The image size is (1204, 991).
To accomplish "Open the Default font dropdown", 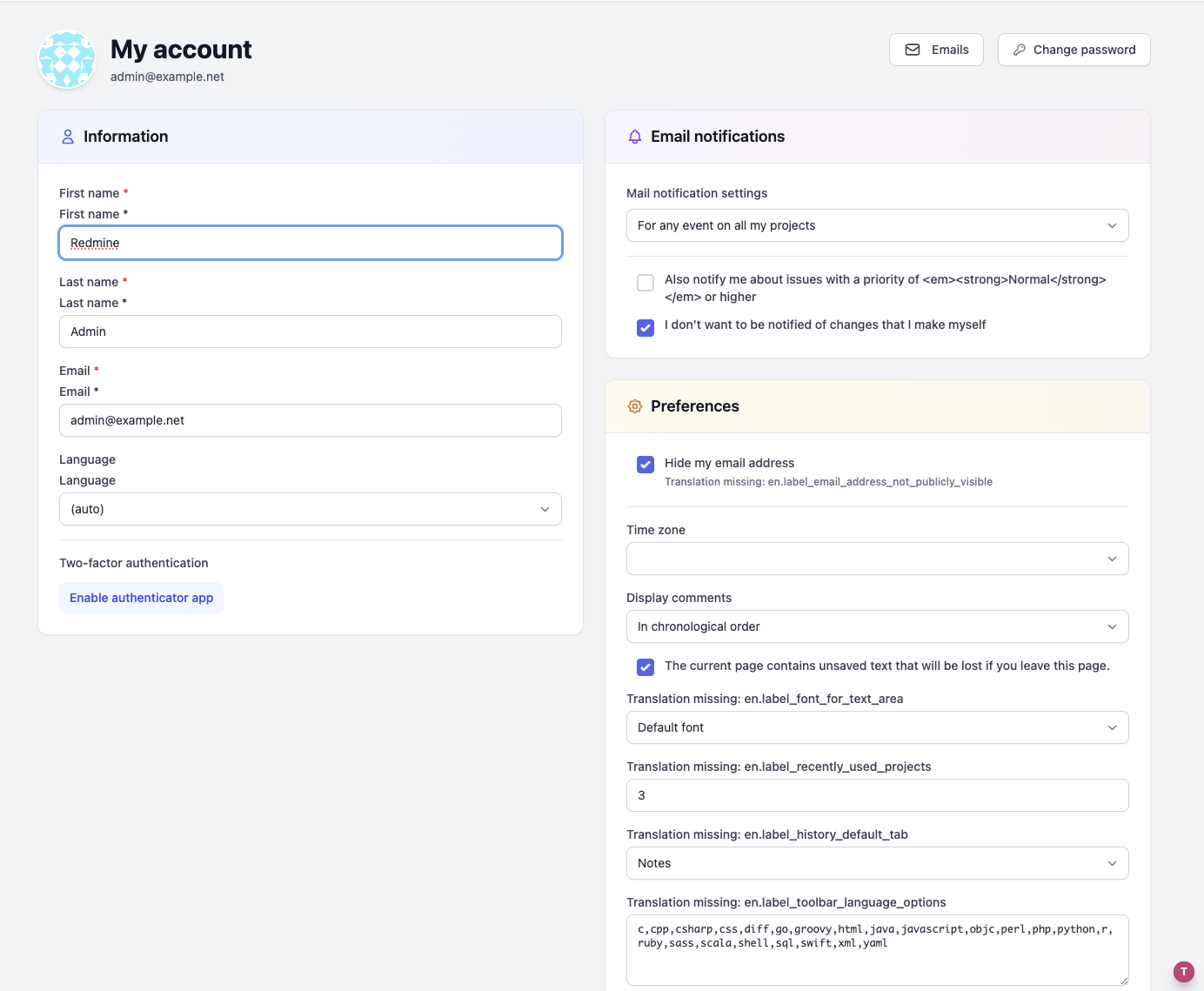I will (878, 727).
